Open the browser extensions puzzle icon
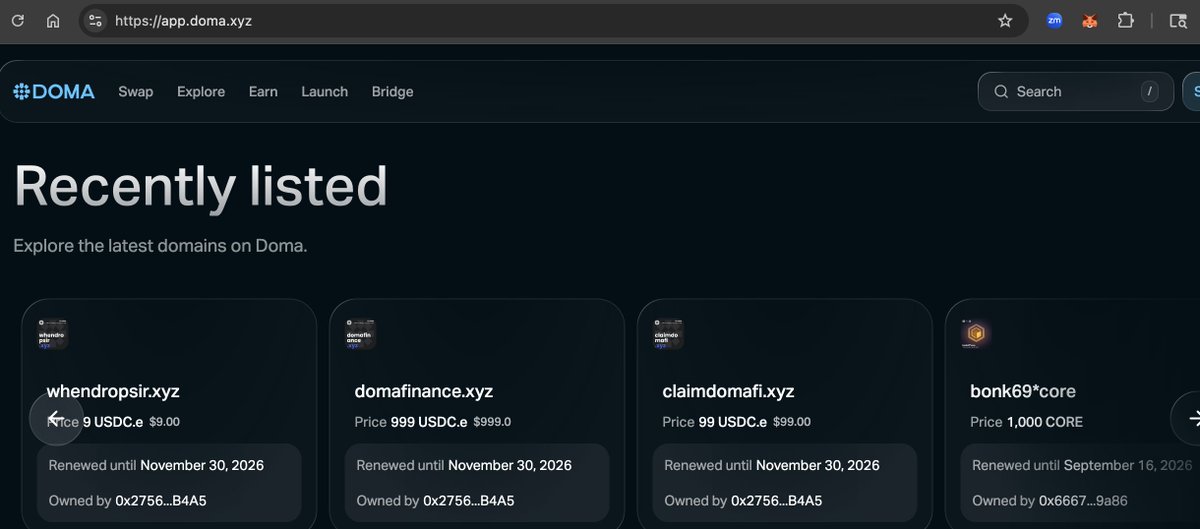 point(1126,20)
